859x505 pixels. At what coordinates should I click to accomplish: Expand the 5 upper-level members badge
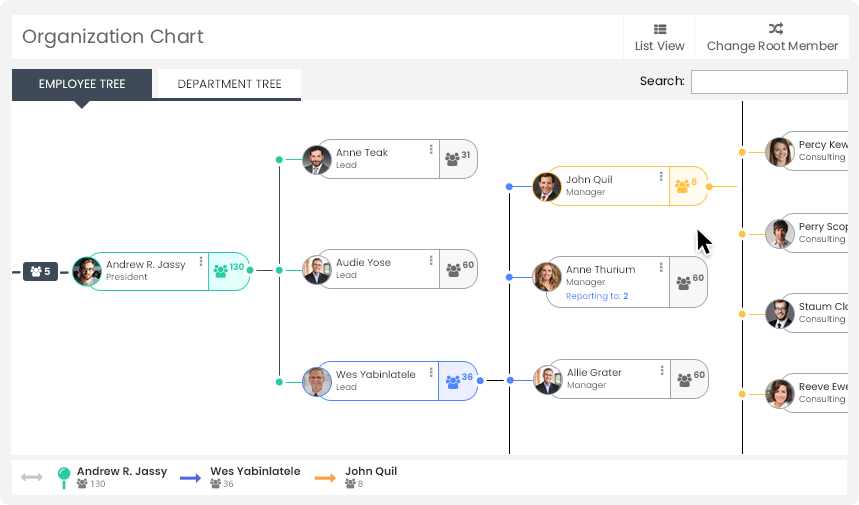pos(41,271)
